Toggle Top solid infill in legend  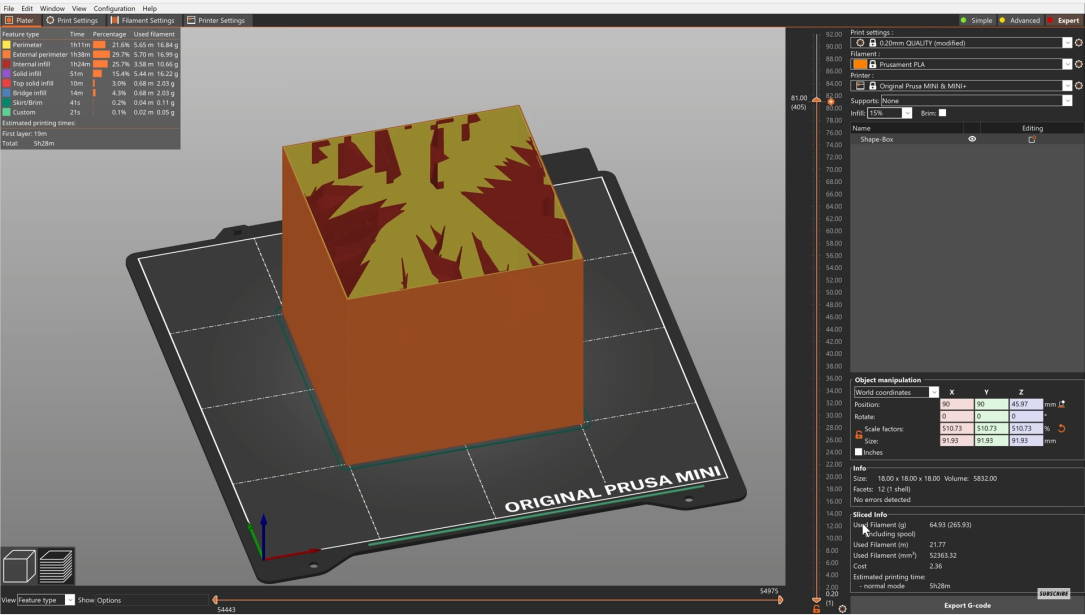click(28, 83)
